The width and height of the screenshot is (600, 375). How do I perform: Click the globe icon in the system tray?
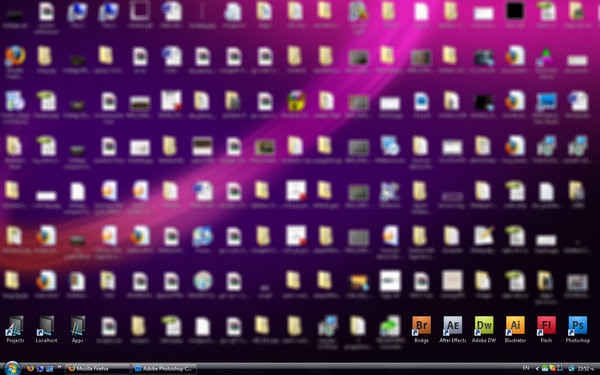coord(572,368)
